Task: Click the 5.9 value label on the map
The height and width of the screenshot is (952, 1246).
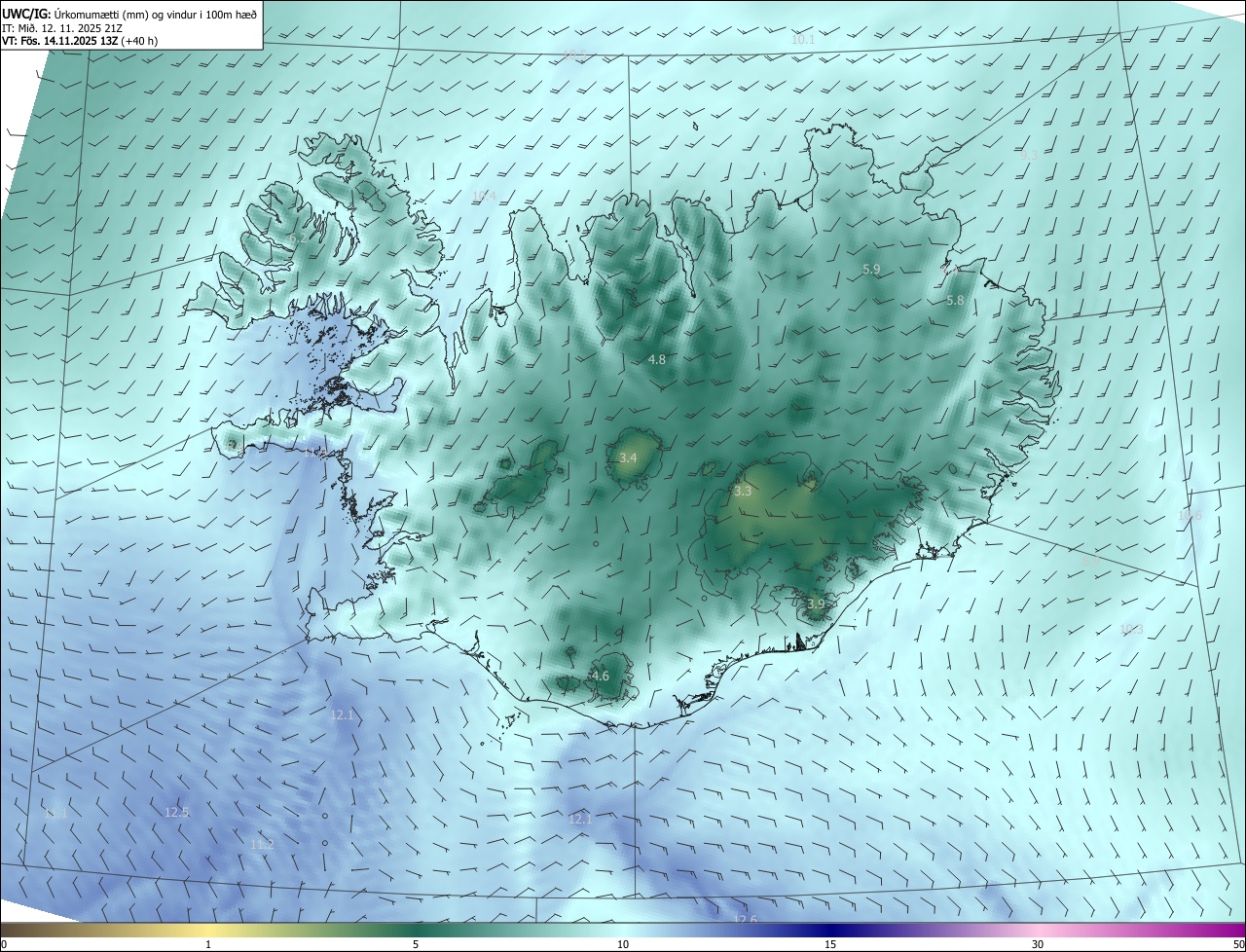Action: pos(871,269)
